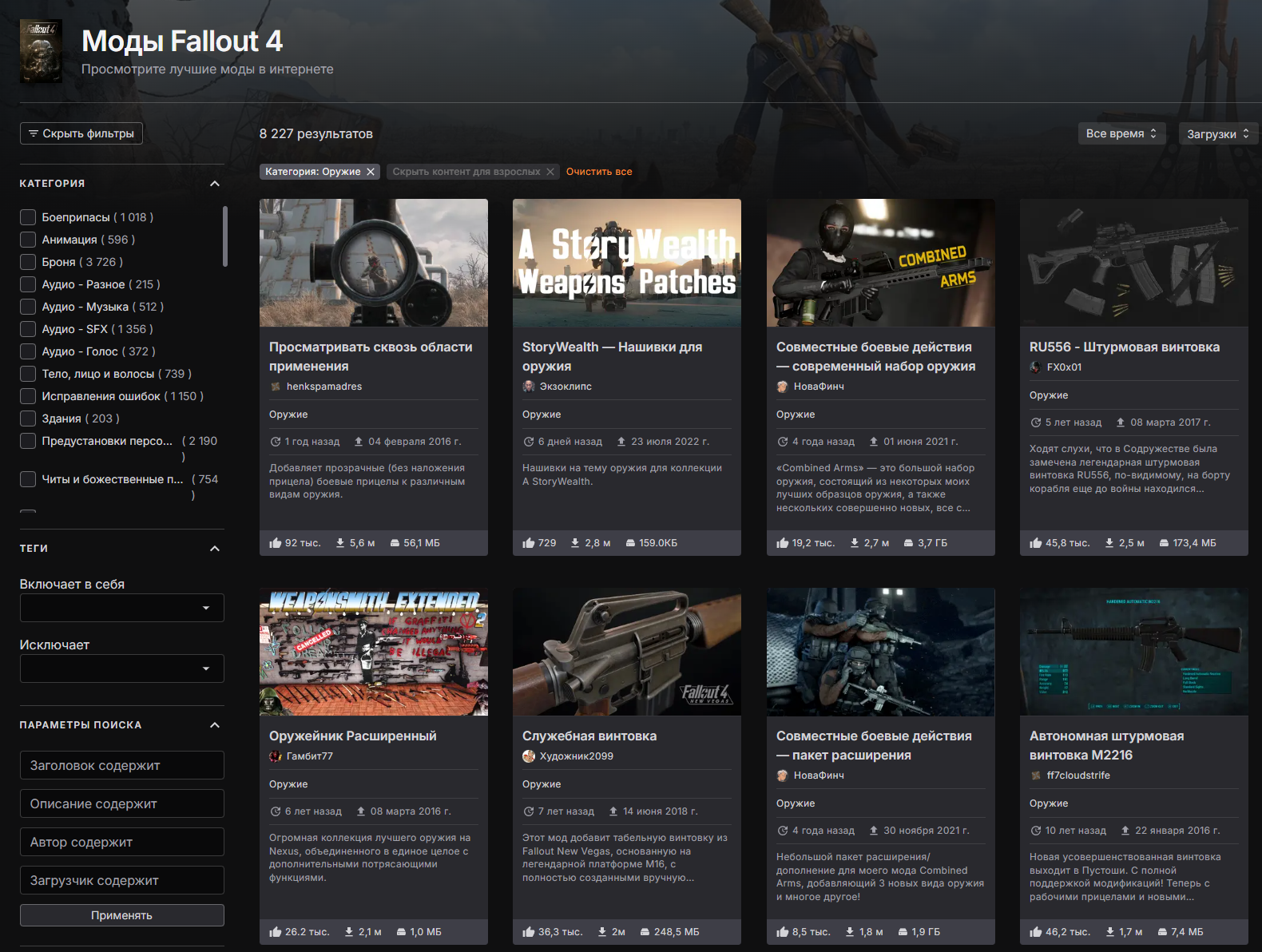
Task: Check the Здания category checkbox
Action: click(28, 418)
